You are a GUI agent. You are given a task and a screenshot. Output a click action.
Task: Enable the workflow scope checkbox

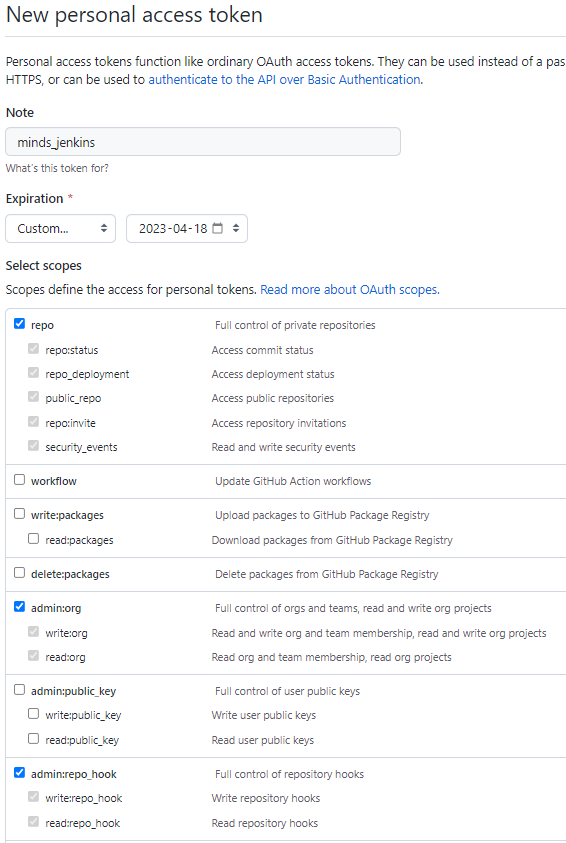pyautogui.click(x=19, y=480)
